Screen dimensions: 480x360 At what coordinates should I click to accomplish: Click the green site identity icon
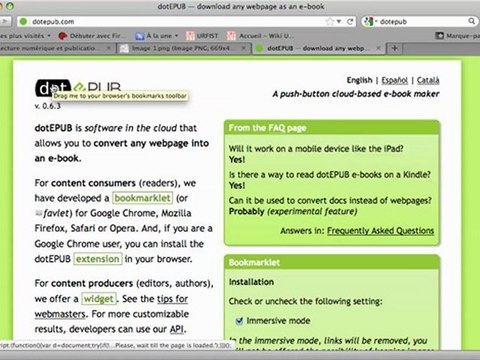tap(23, 22)
